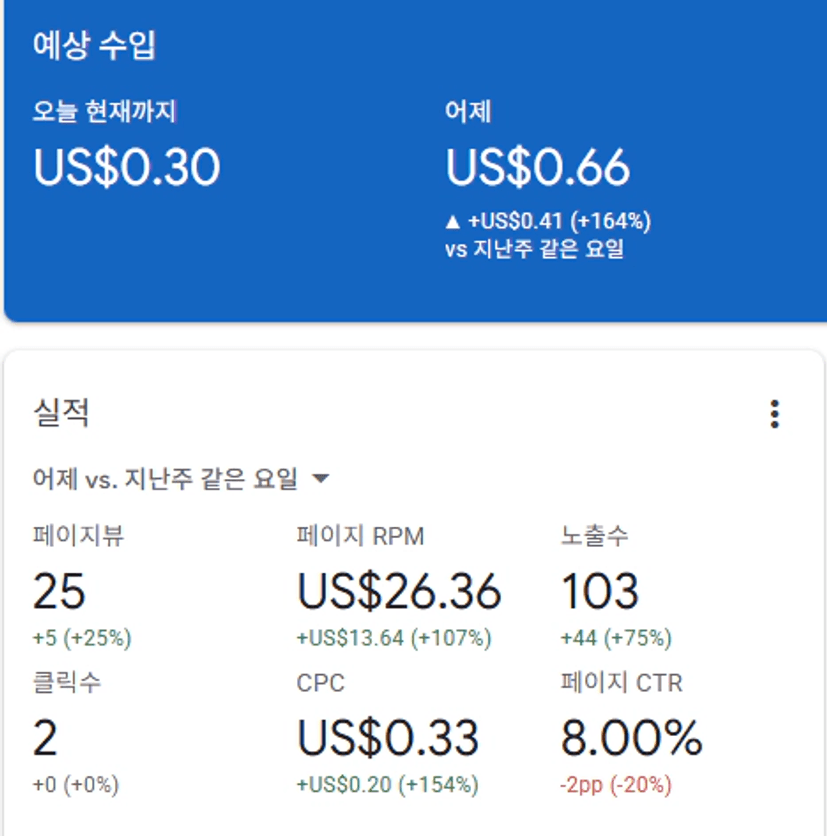
Task: Click the red -2pp (-20%) change
Action: [x=615, y=785]
